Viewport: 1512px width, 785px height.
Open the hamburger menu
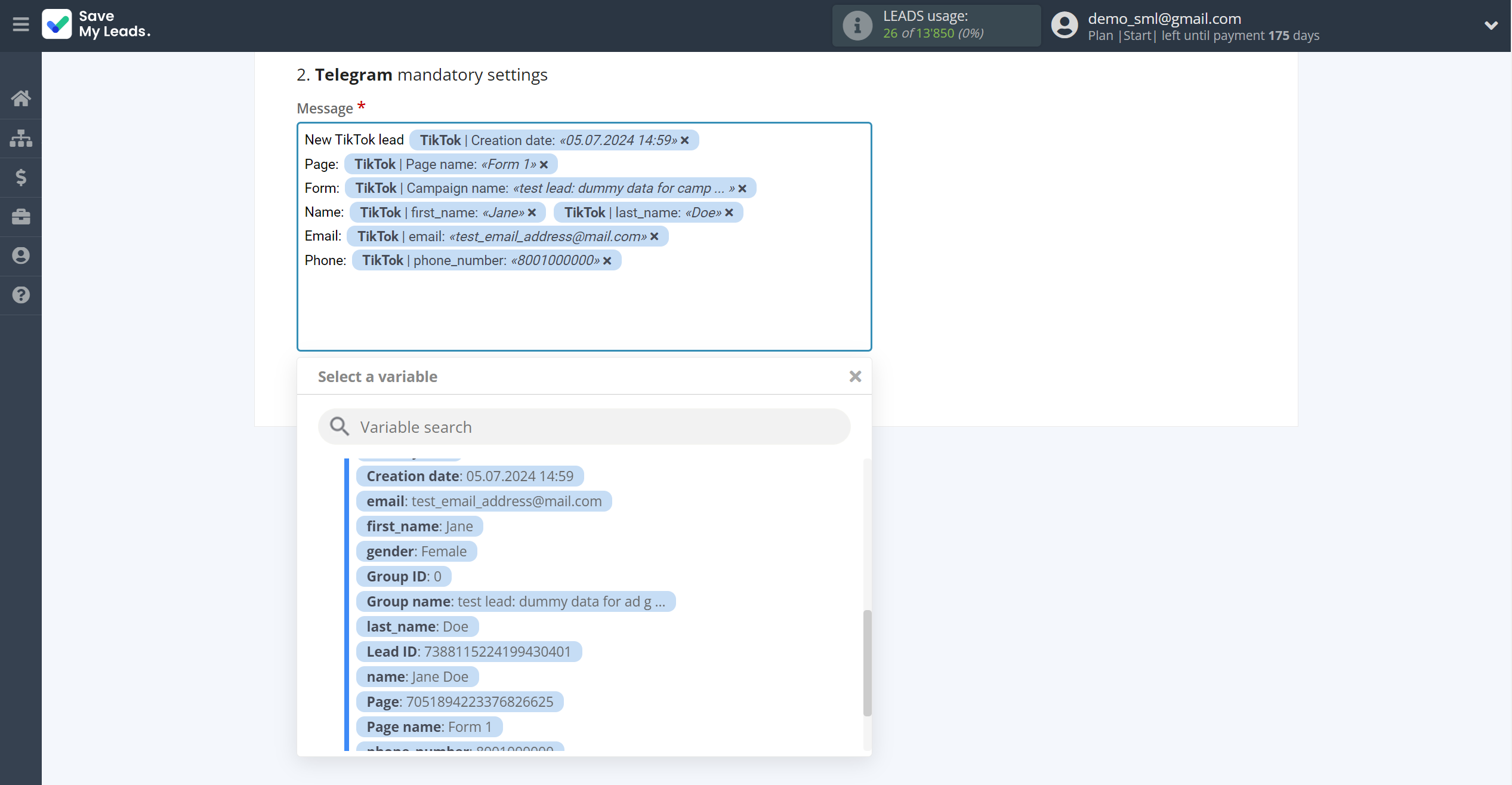pyautogui.click(x=21, y=24)
